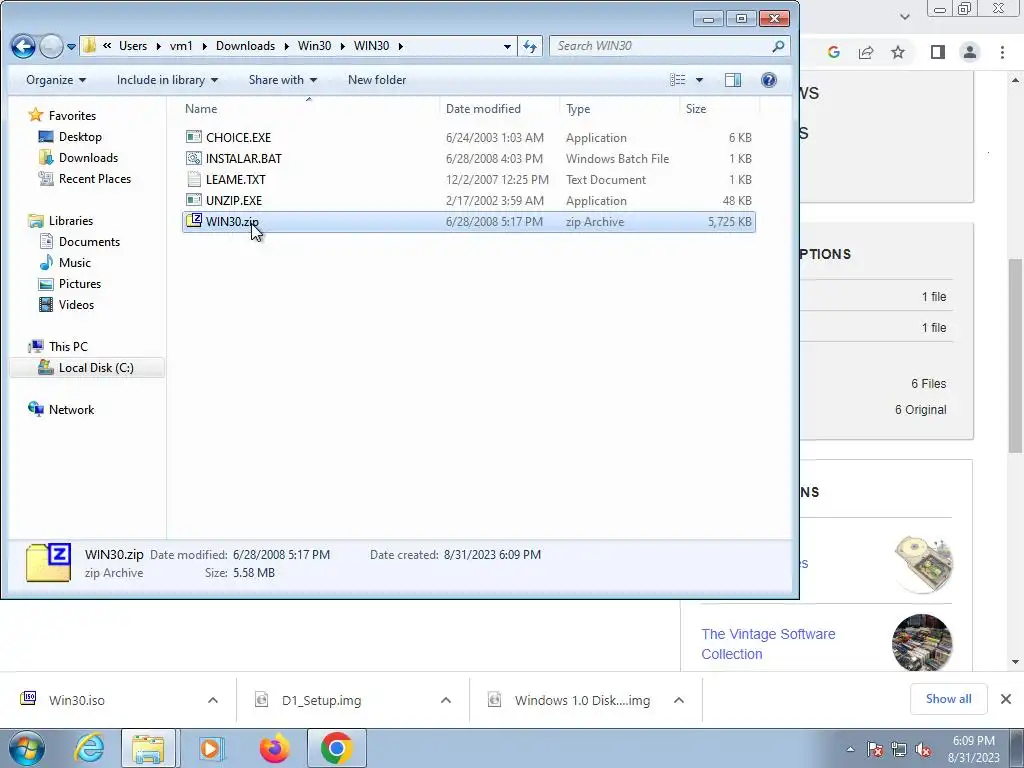This screenshot has height=768, width=1024.
Task: Click Favorites in navigation pane
Action: click(x=72, y=116)
